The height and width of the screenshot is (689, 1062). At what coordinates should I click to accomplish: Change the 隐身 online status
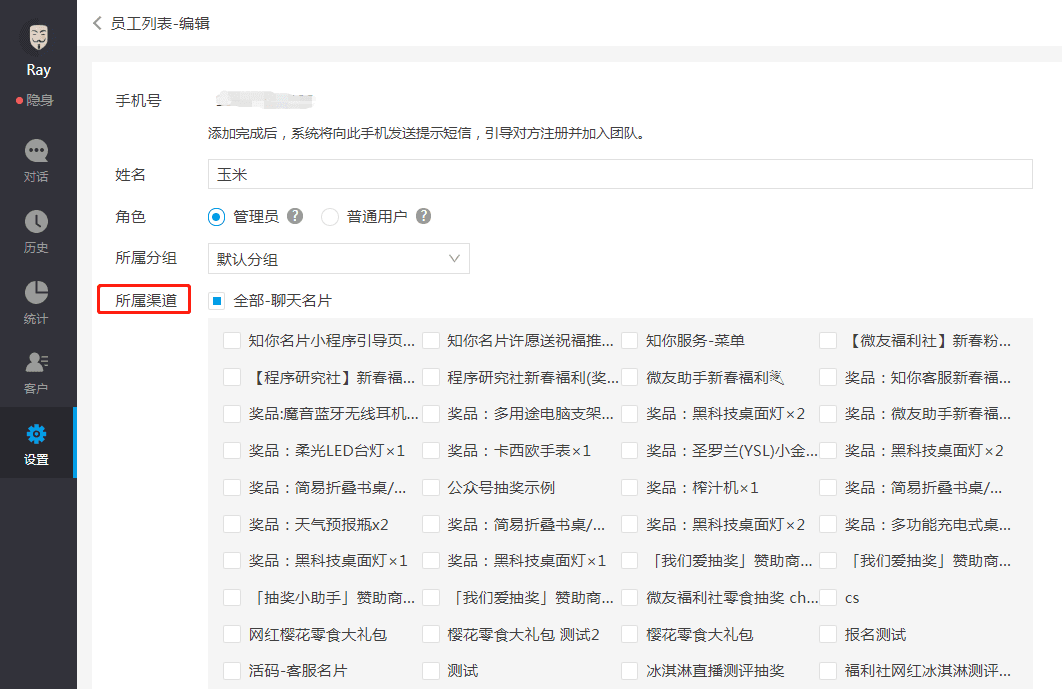tap(35, 100)
